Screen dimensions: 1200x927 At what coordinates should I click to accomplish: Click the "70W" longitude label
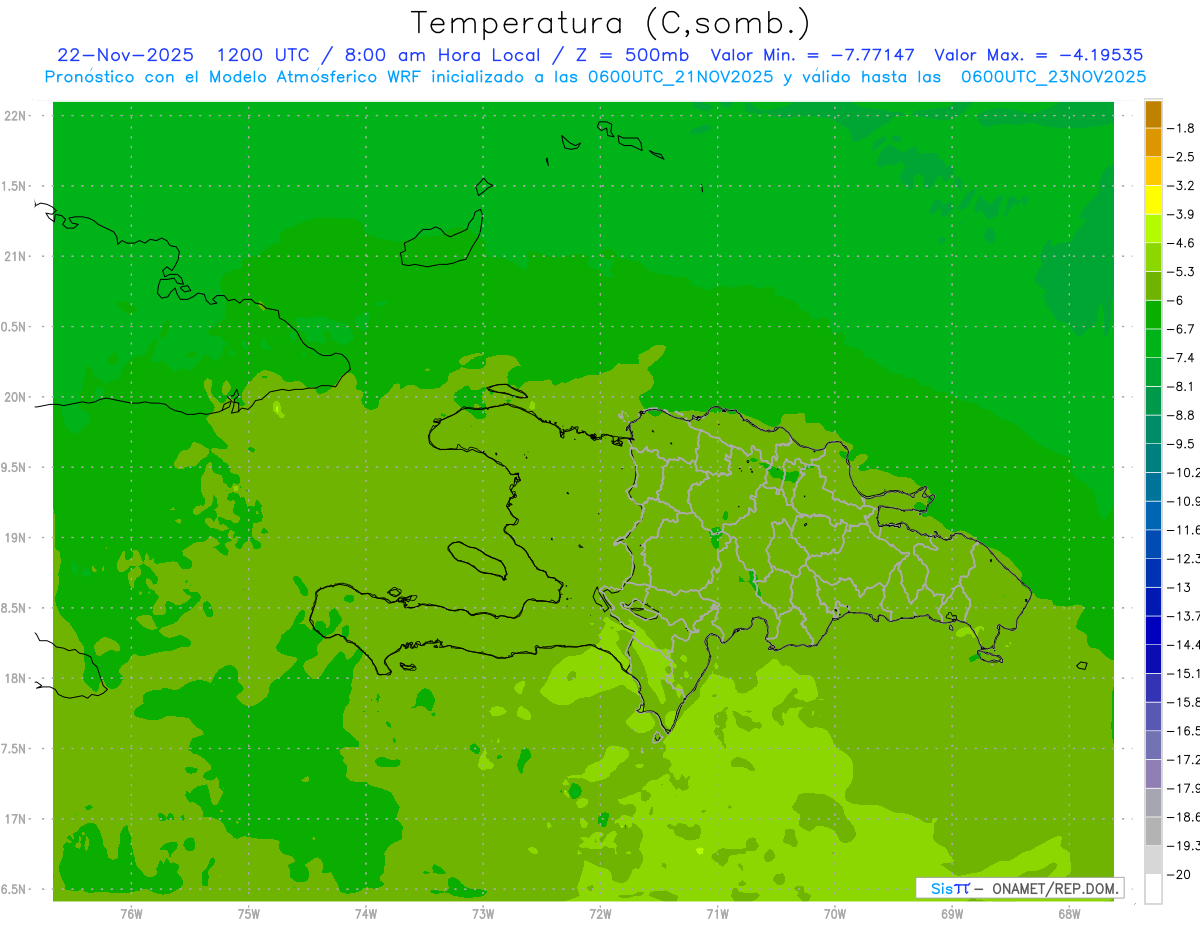(x=835, y=913)
